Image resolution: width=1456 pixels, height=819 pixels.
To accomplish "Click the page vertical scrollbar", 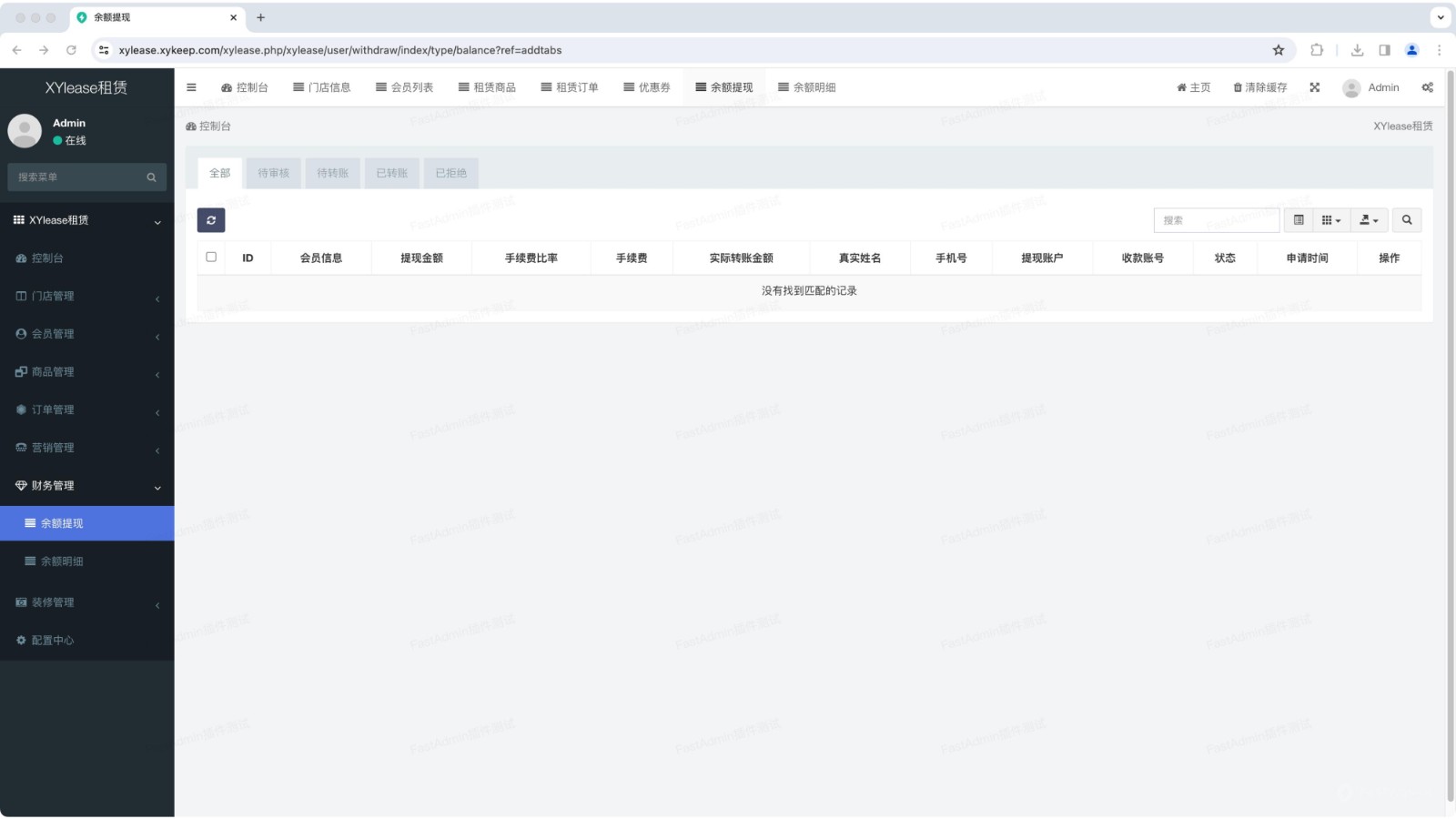I will 1451,437.
